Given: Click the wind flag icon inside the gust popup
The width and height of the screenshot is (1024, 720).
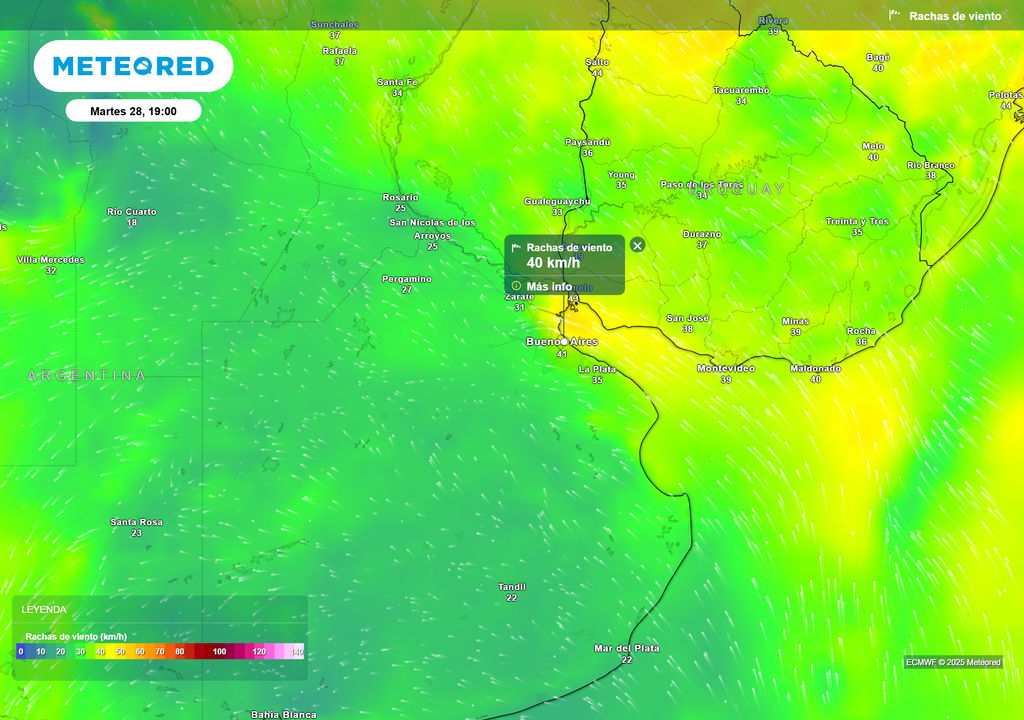Looking at the screenshot, I should point(516,245).
